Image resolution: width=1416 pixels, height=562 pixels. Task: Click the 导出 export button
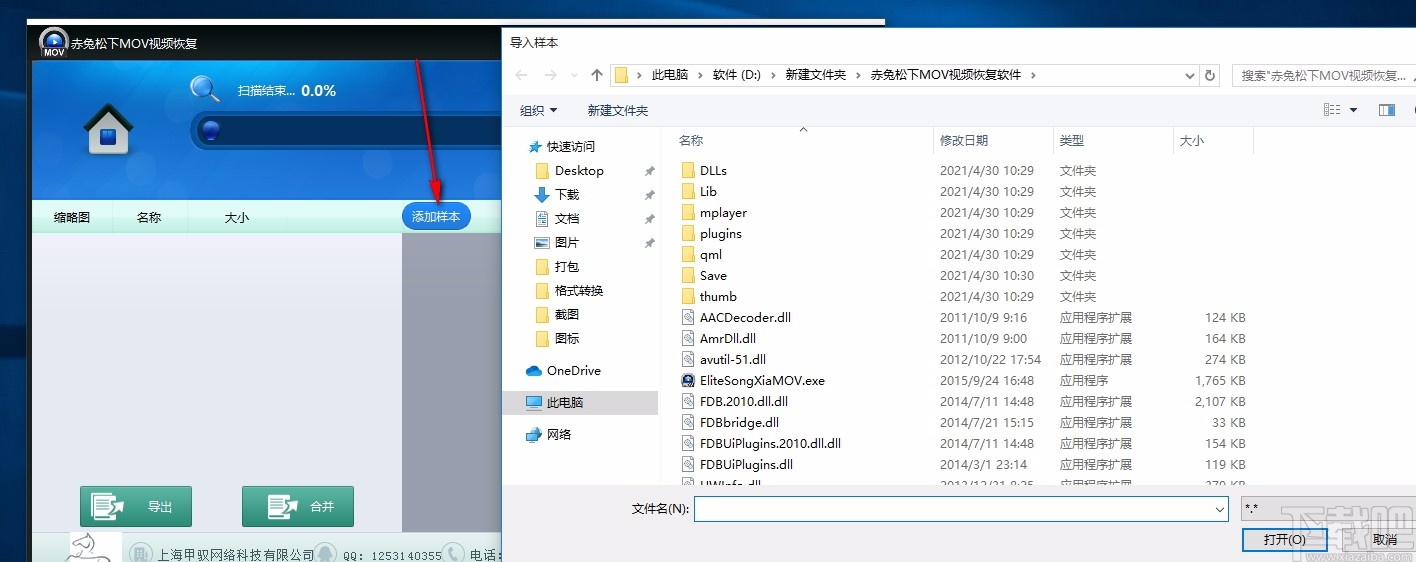136,506
